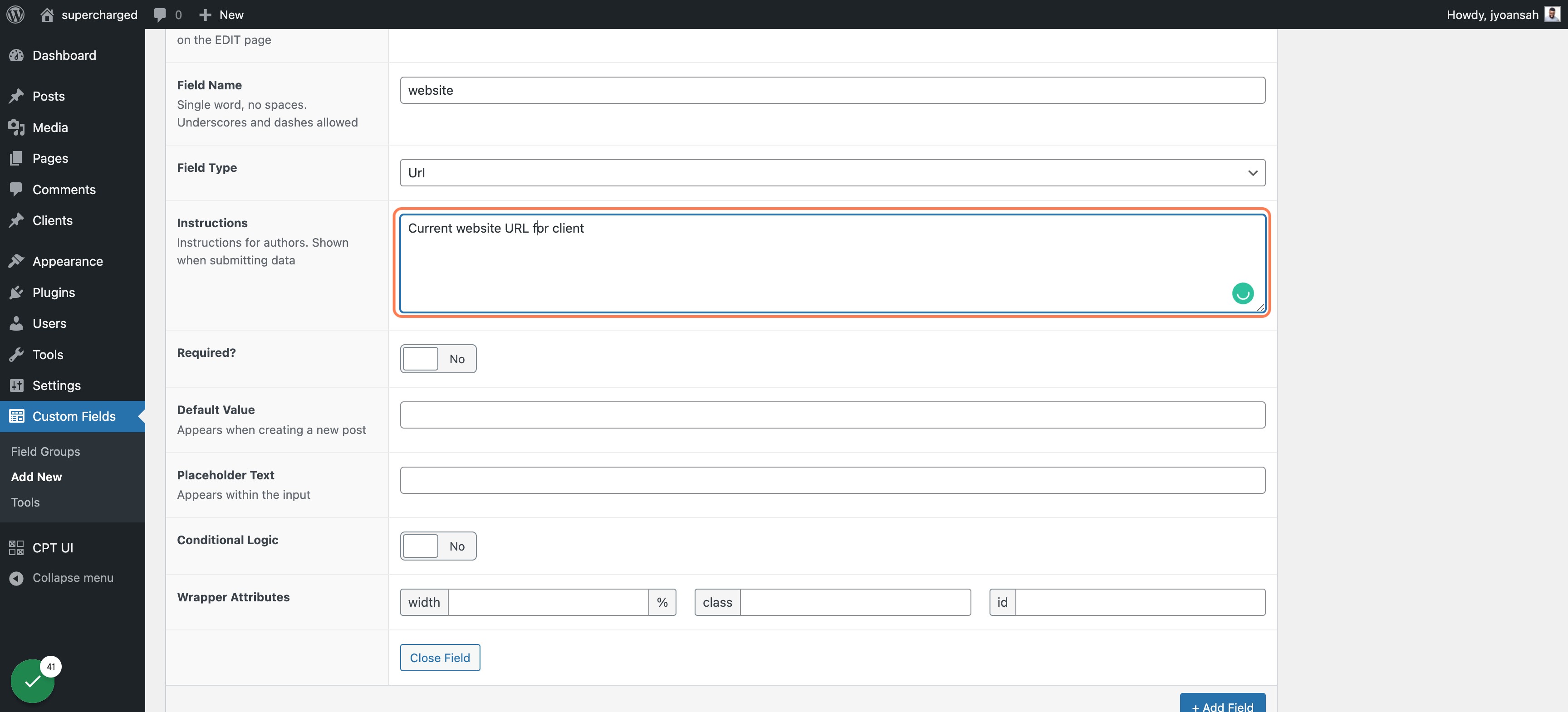
Task: Select Add New under Custom Fields
Action: coord(36,477)
